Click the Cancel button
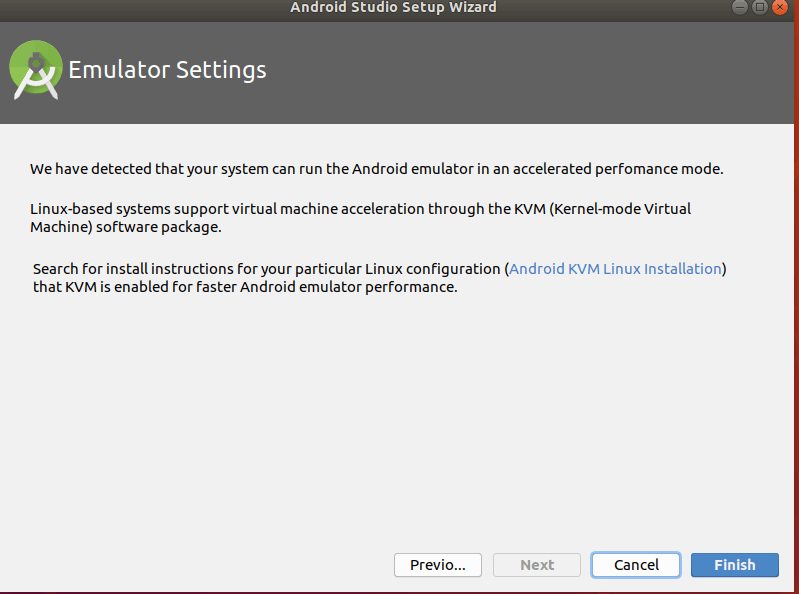Image resolution: width=799 pixels, height=594 pixels. (636, 565)
